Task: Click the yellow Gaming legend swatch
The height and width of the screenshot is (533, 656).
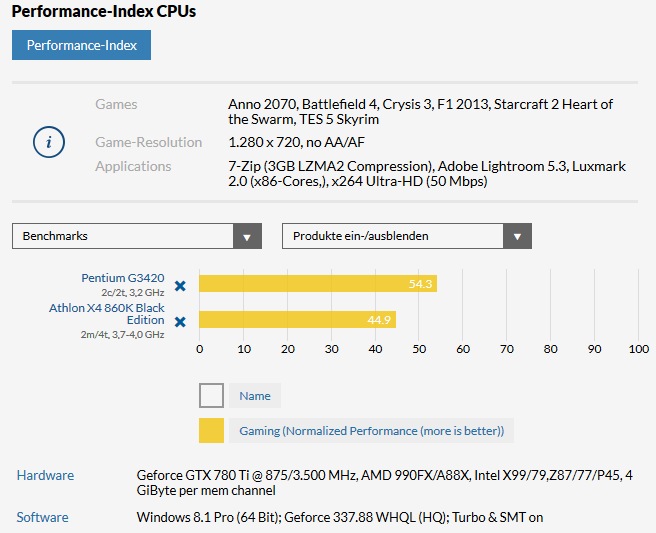Action: coord(211,430)
